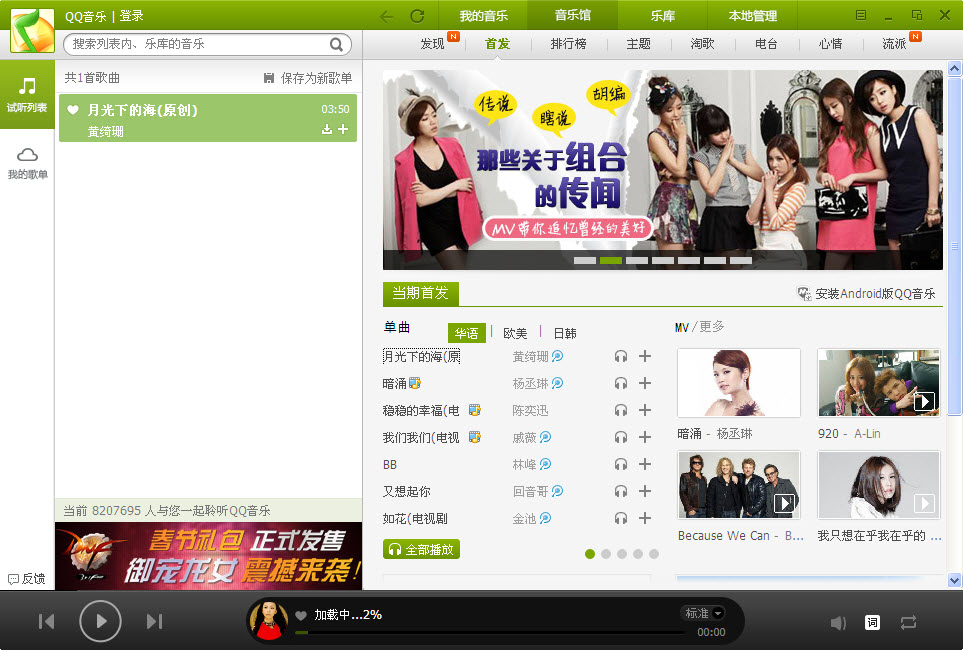Open the 试听列表 sidebar panel

(27, 94)
